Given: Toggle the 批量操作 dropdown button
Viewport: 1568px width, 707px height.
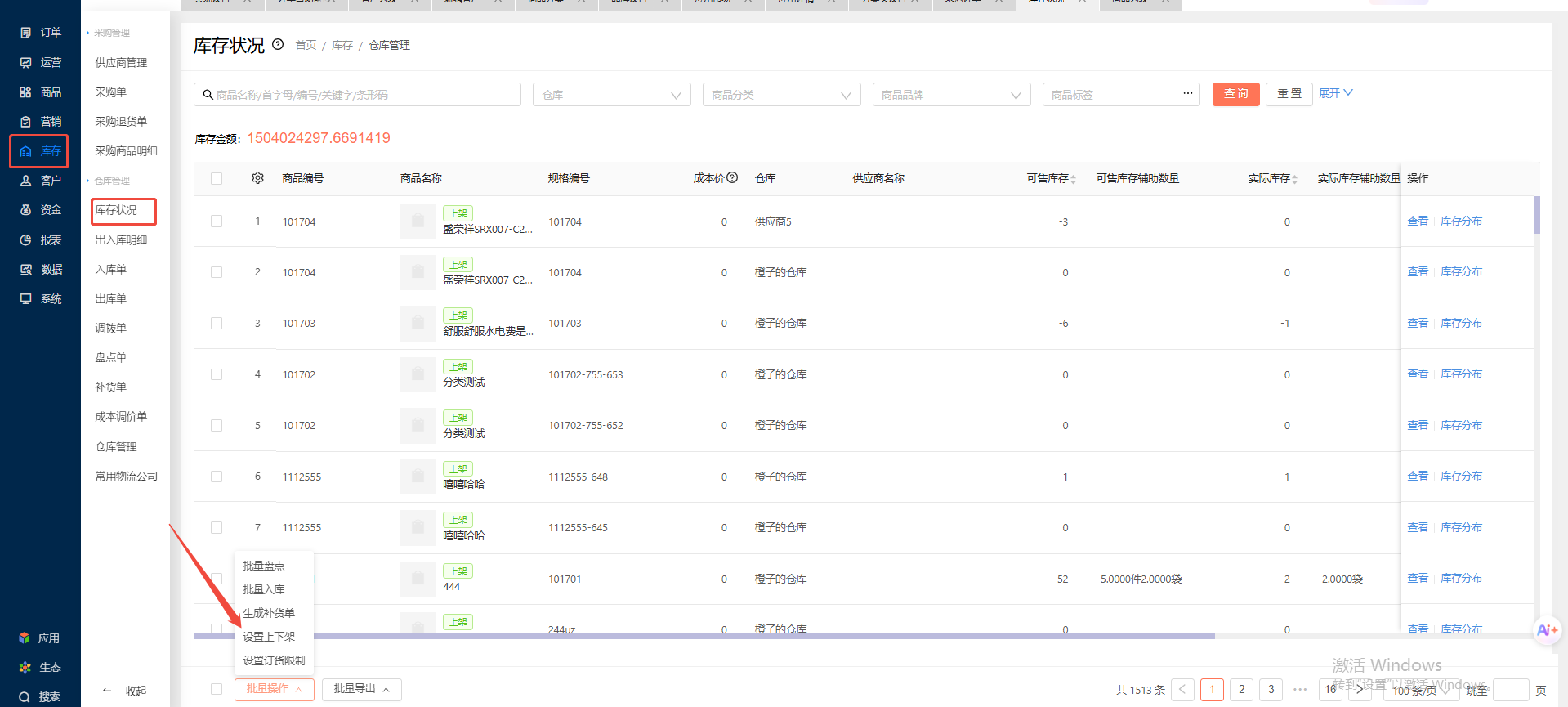Looking at the screenshot, I should point(274,689).
